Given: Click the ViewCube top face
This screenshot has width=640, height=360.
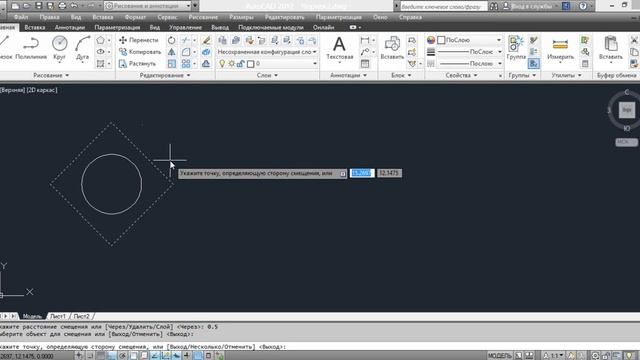Looking at the screenshot, I should click(x=627, y=110).
